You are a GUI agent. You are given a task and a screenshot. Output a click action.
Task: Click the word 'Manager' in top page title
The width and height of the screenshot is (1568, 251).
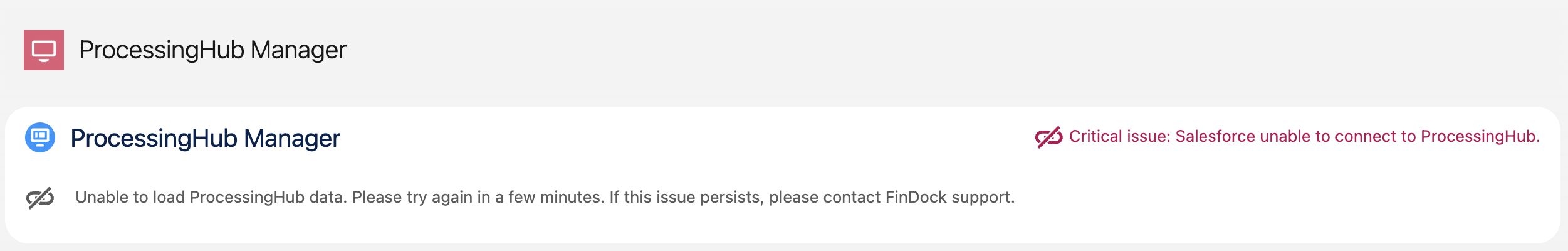(x=298, y=50)
